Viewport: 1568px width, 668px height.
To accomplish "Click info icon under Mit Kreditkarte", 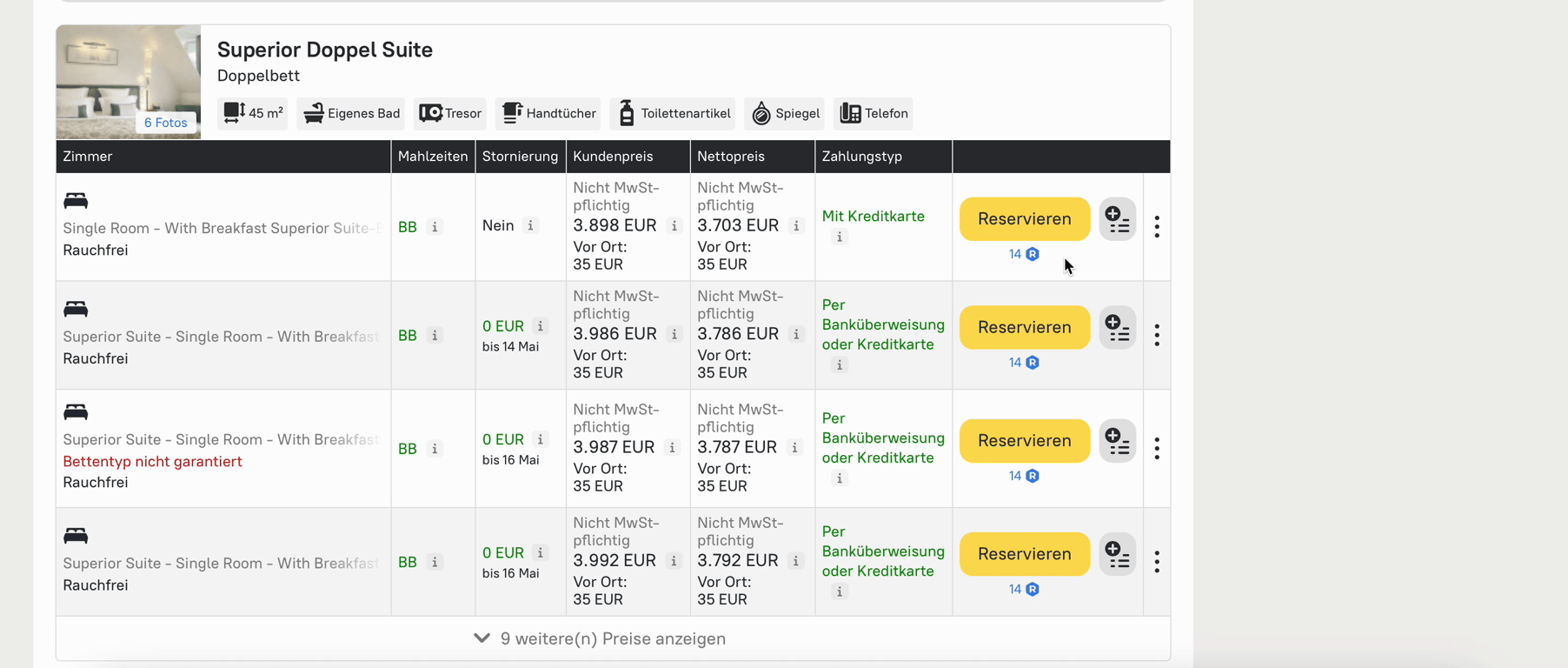I will 840,237.
